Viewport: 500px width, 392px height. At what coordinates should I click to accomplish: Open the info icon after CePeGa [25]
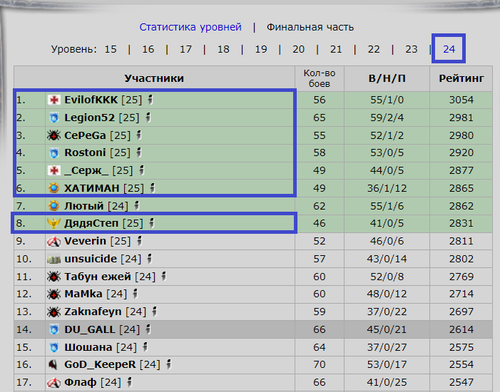pyautogui.click(x=139, y=135)
